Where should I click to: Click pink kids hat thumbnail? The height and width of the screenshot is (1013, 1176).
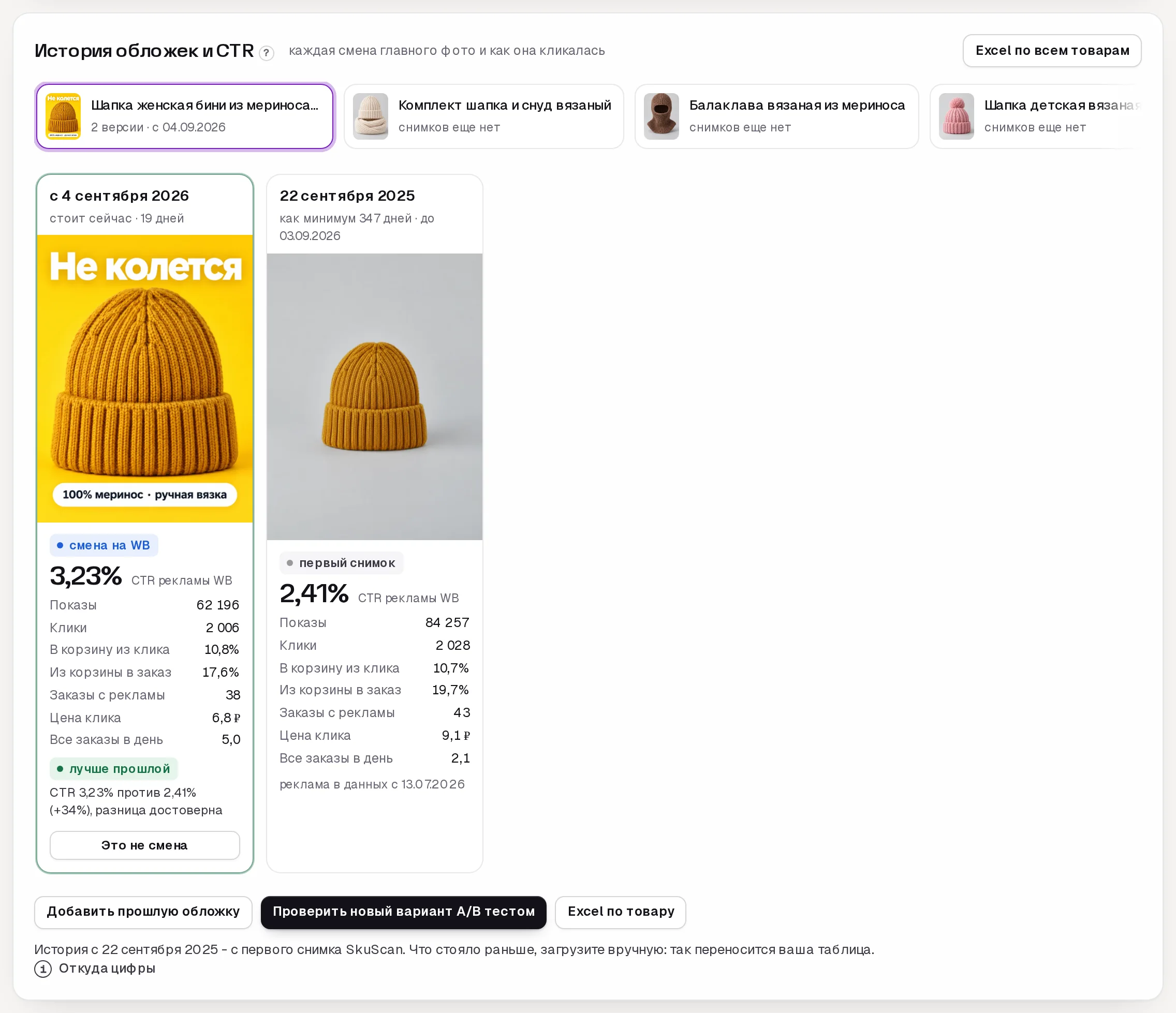click(x=957, y=116)
